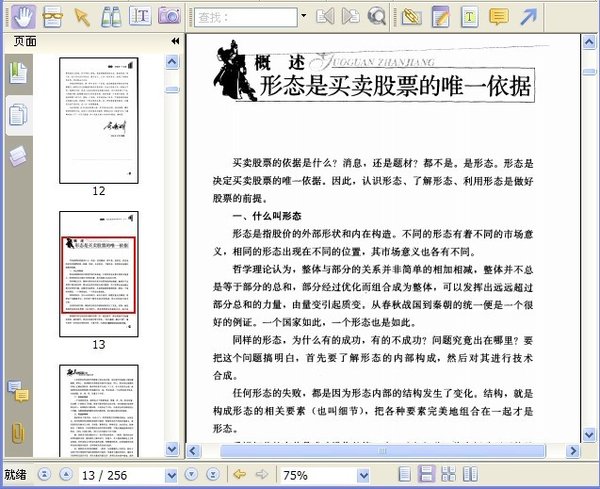Open the zoom level dropdown
This screenshot has width=600, height=489.
click(x=364, y=476)
